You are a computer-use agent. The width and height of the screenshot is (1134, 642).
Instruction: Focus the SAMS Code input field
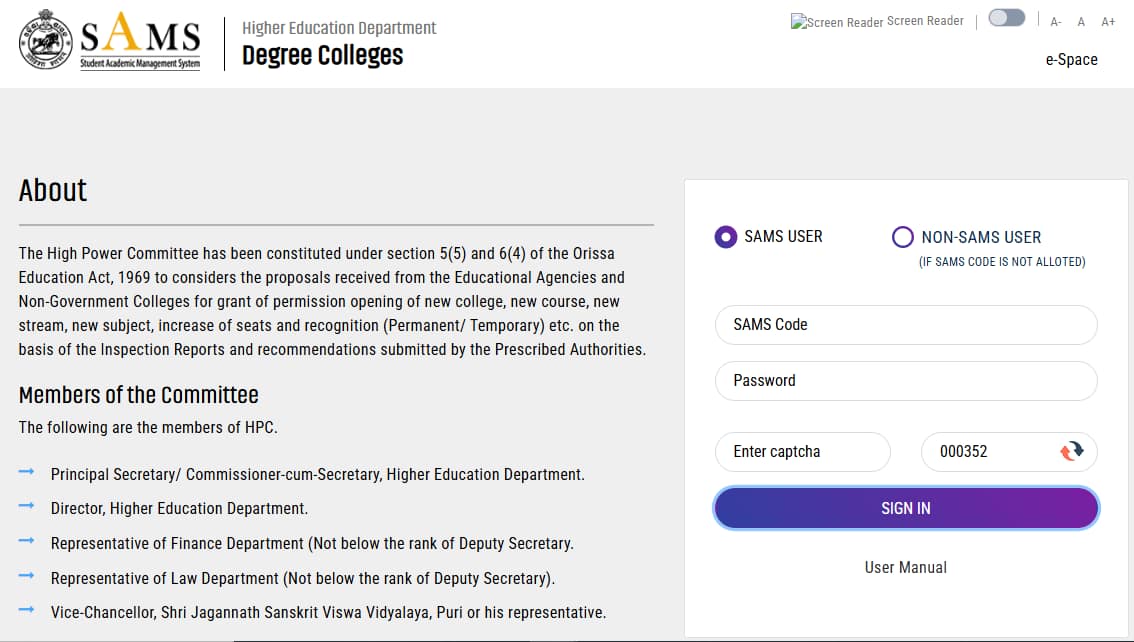(x=906, y=325)
